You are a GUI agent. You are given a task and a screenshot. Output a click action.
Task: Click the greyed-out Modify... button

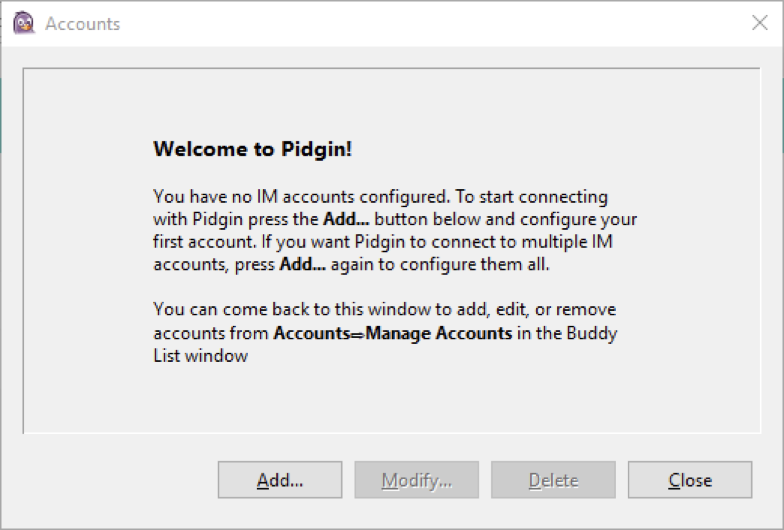pyautogui.click(x=416, y=480)
